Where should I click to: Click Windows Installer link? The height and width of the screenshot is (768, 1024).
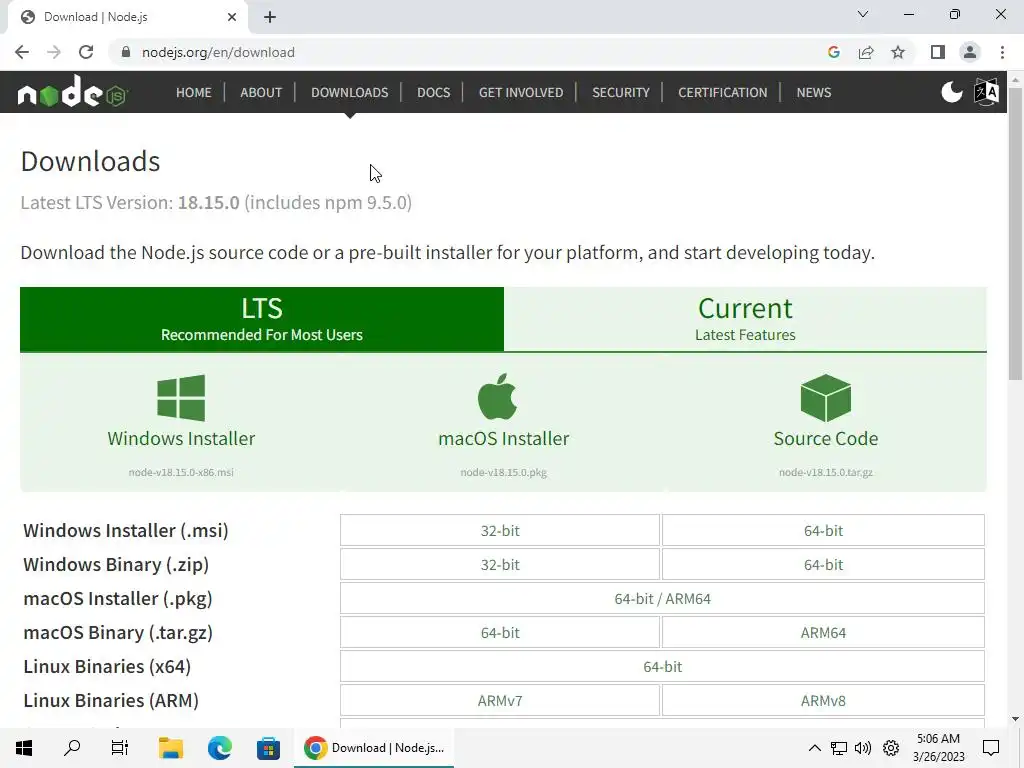click(181, 438)
